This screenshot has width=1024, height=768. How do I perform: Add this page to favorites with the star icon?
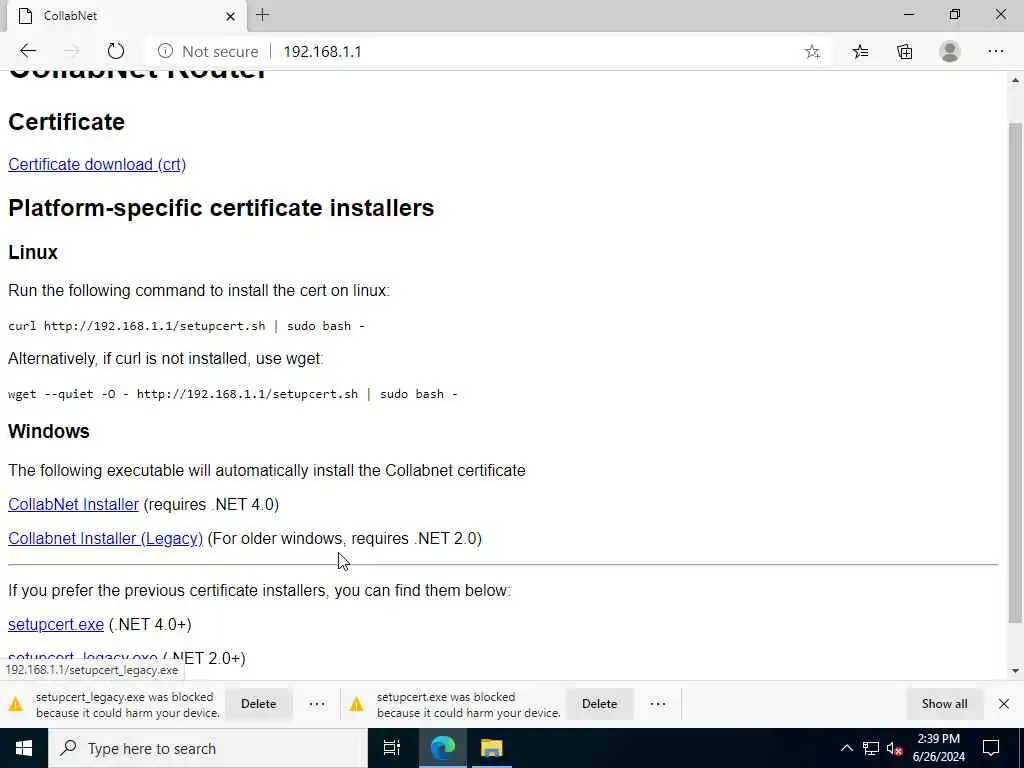point(812,52)
